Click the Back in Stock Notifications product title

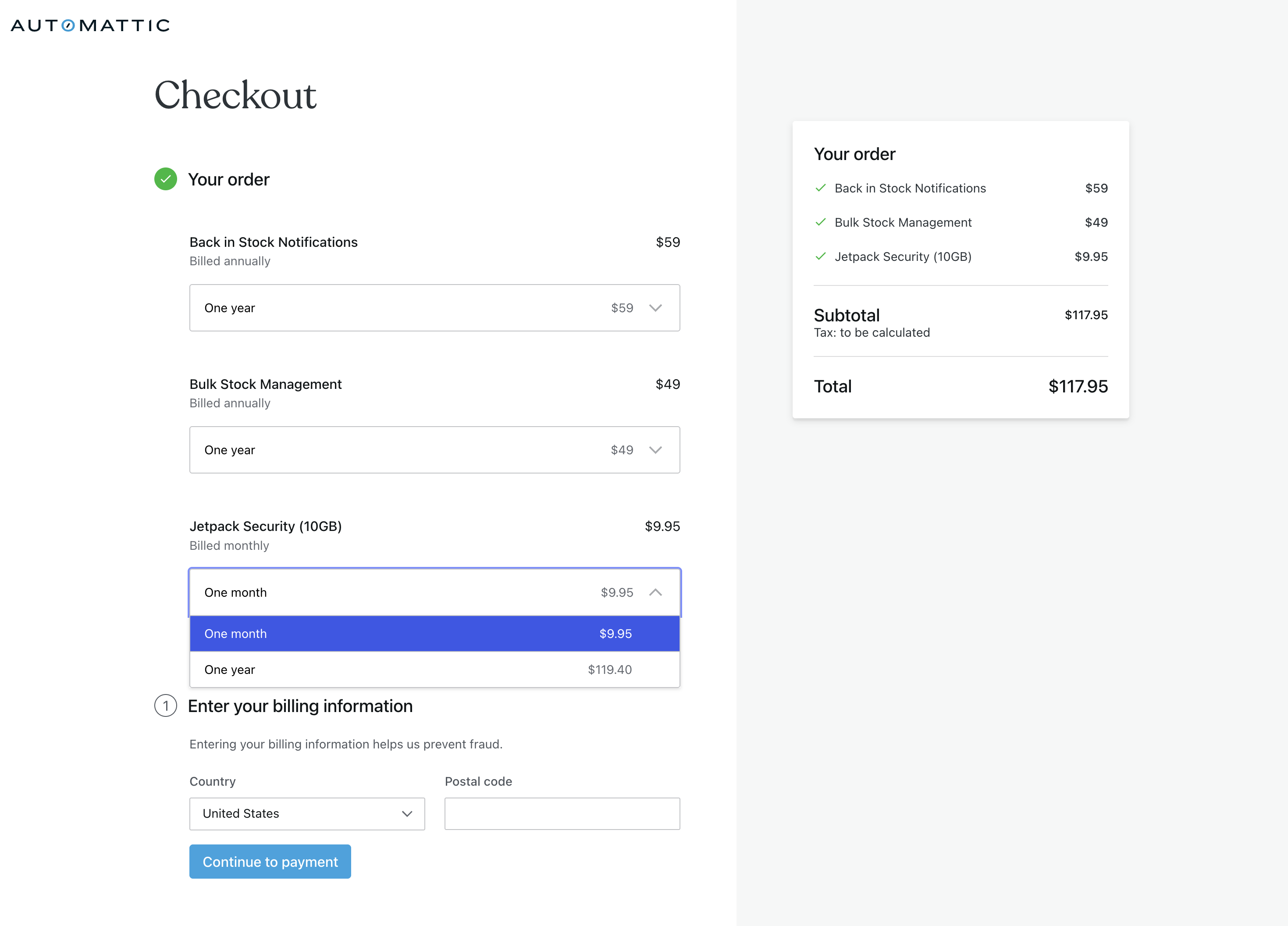(x=273, y=242)
